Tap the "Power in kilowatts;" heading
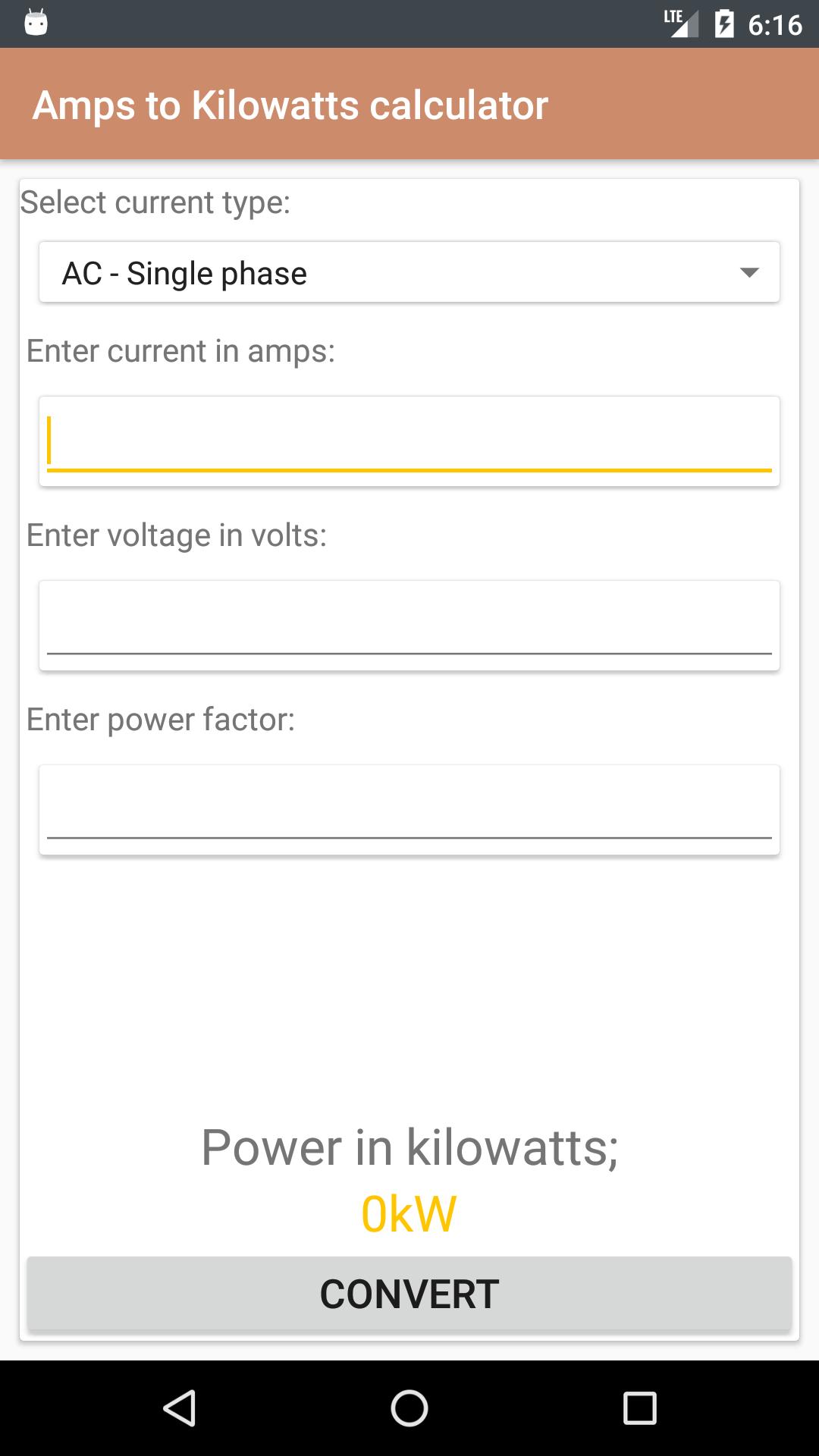 coord(409,1147)
